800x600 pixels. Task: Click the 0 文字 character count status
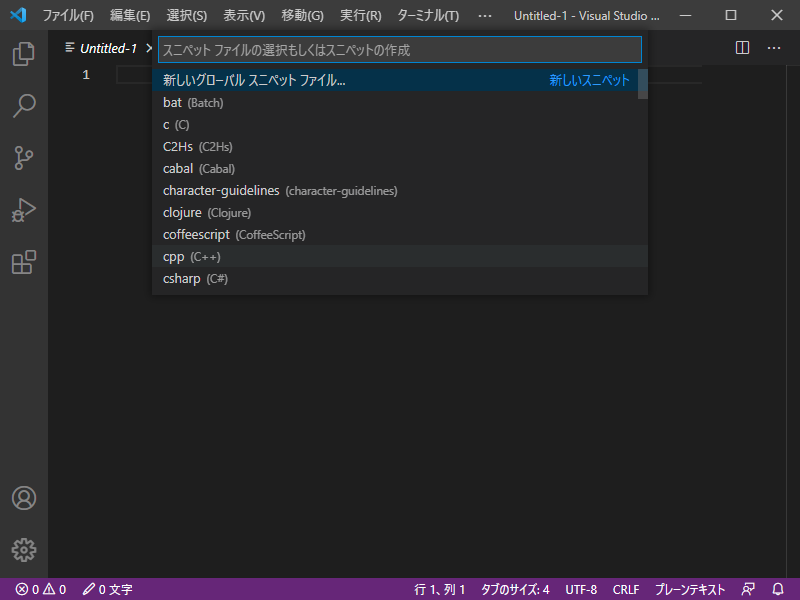[108, 589]
